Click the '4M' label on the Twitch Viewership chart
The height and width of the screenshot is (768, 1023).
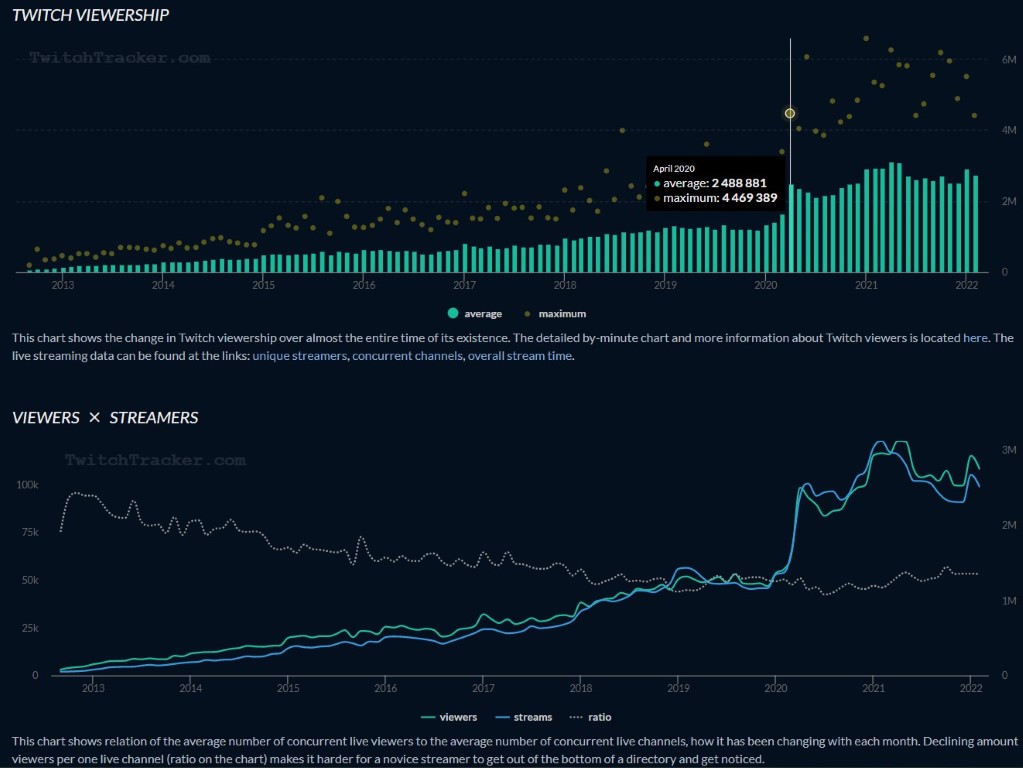(x=1009, y=130)
